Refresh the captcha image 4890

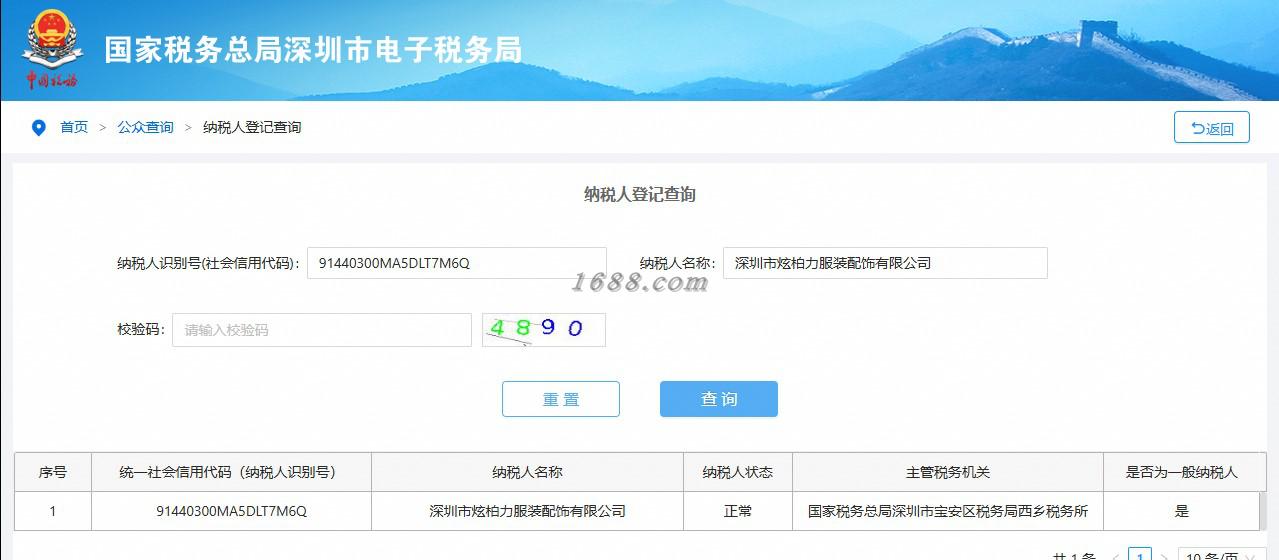click(x=544, y=330)
